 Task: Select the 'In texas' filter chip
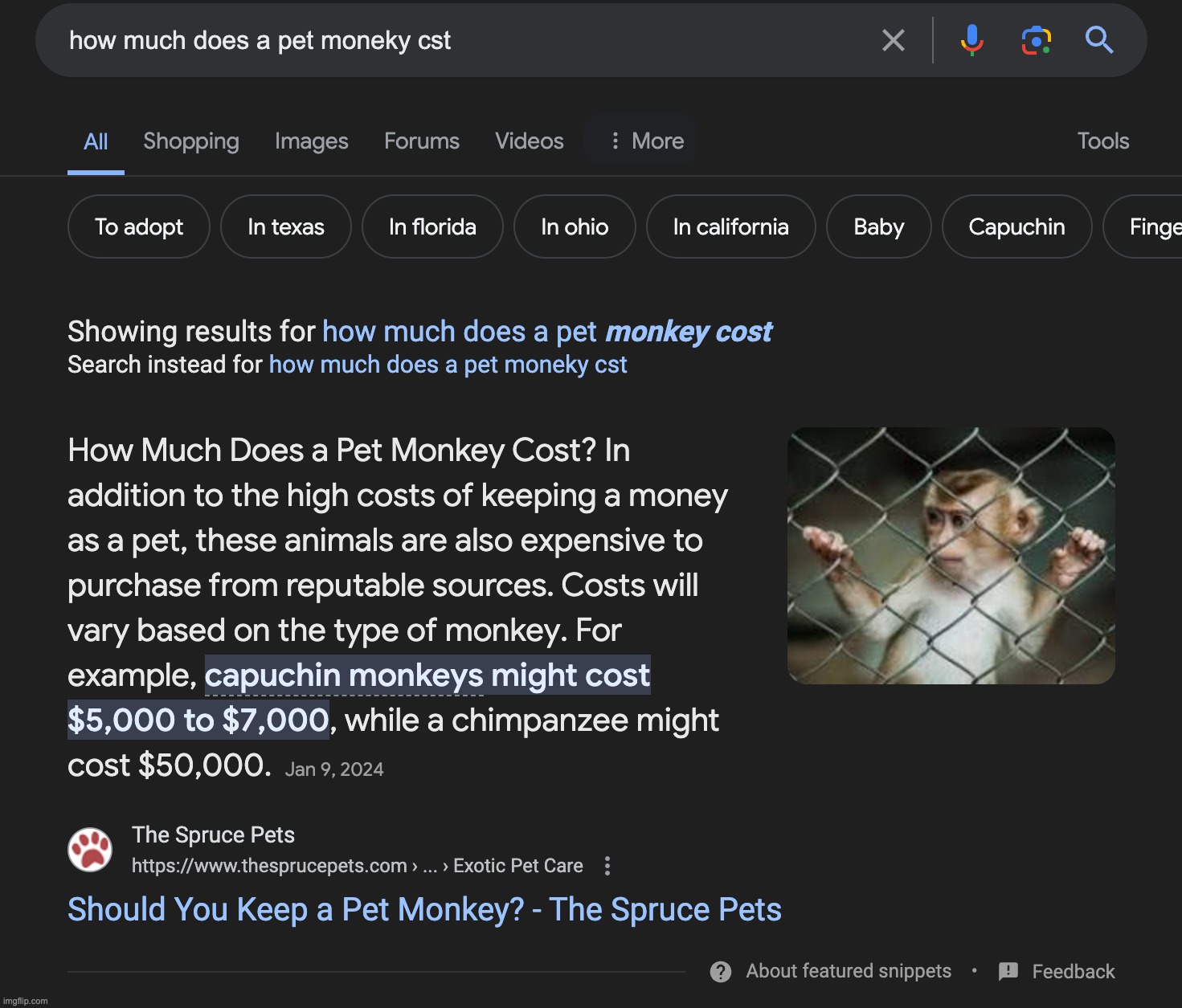point(285,227)
